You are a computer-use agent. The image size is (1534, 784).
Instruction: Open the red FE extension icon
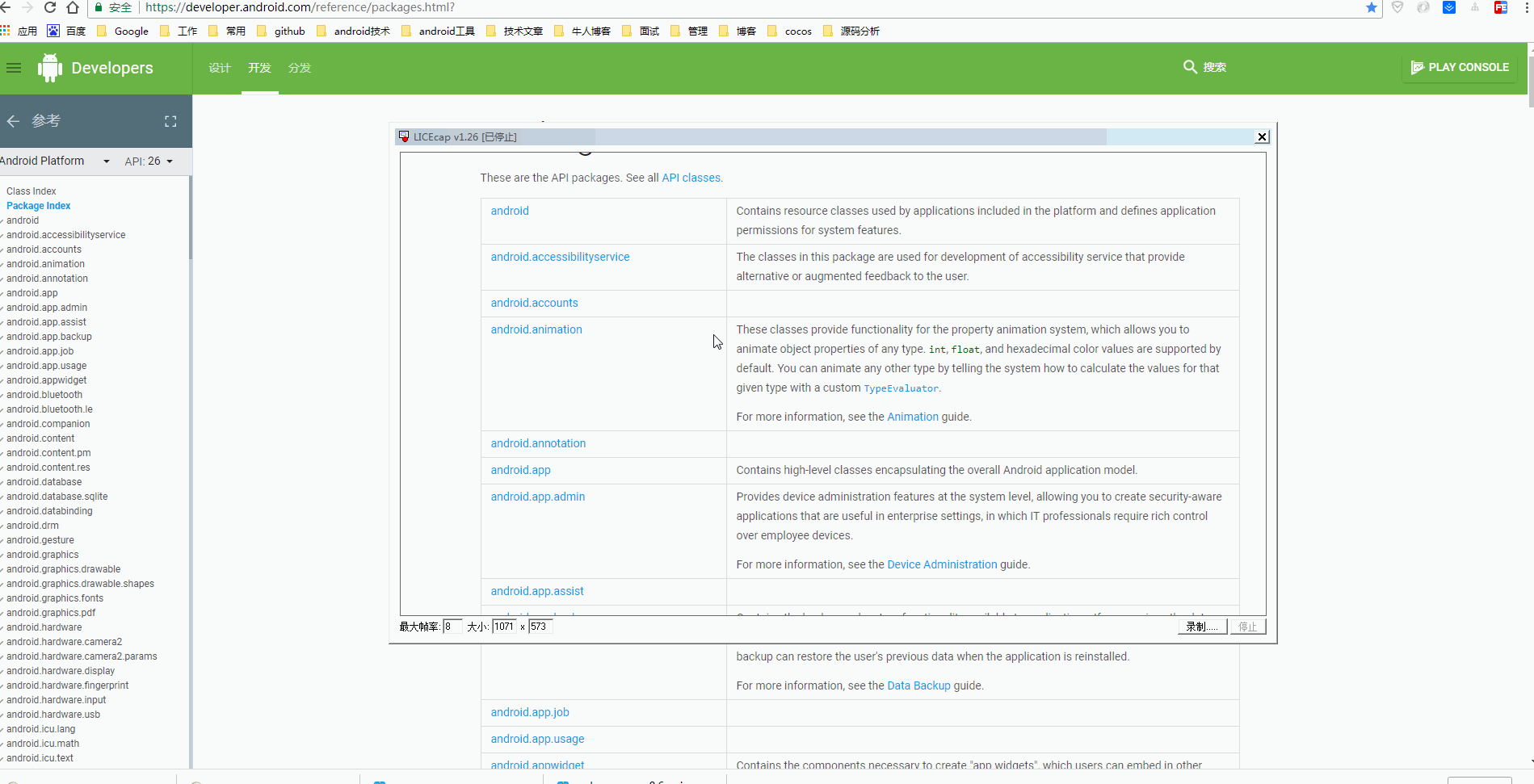1501,7
